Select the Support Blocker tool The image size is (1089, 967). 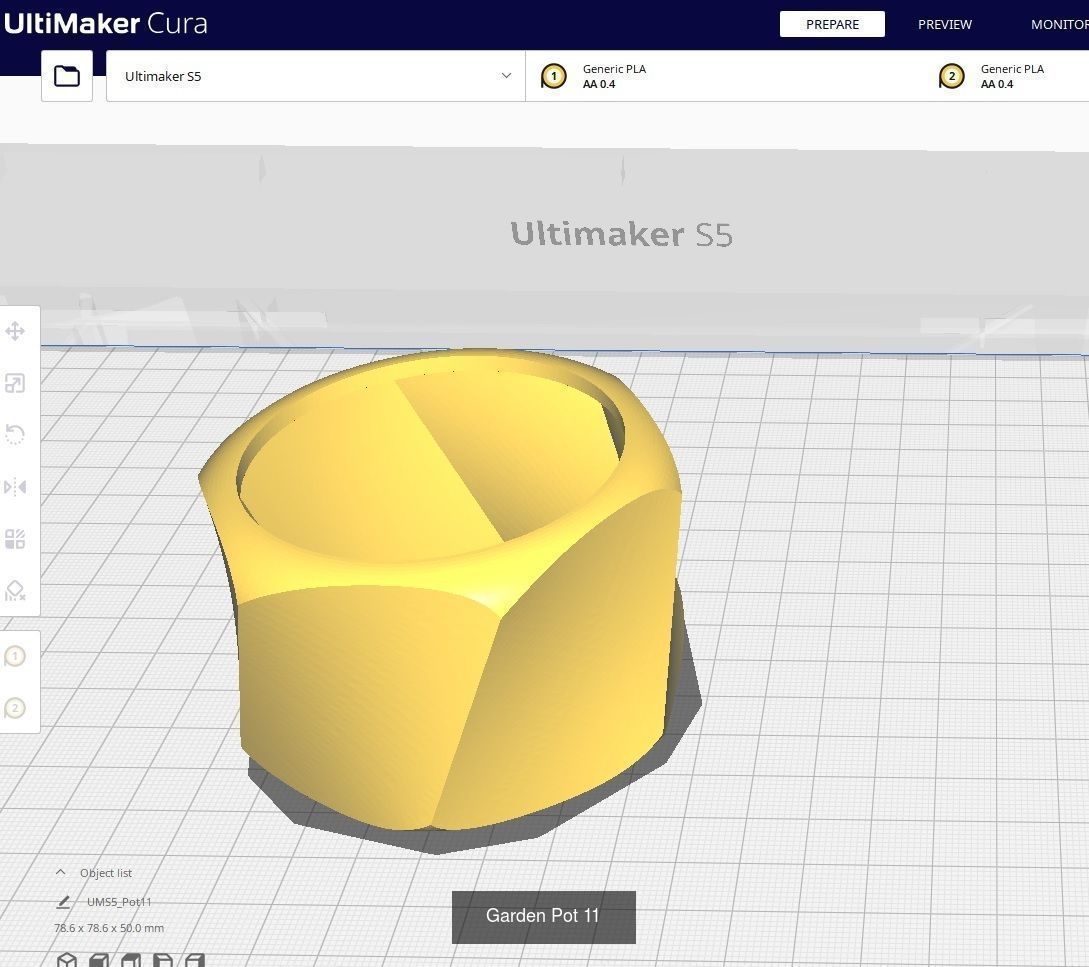click(15, 591)
